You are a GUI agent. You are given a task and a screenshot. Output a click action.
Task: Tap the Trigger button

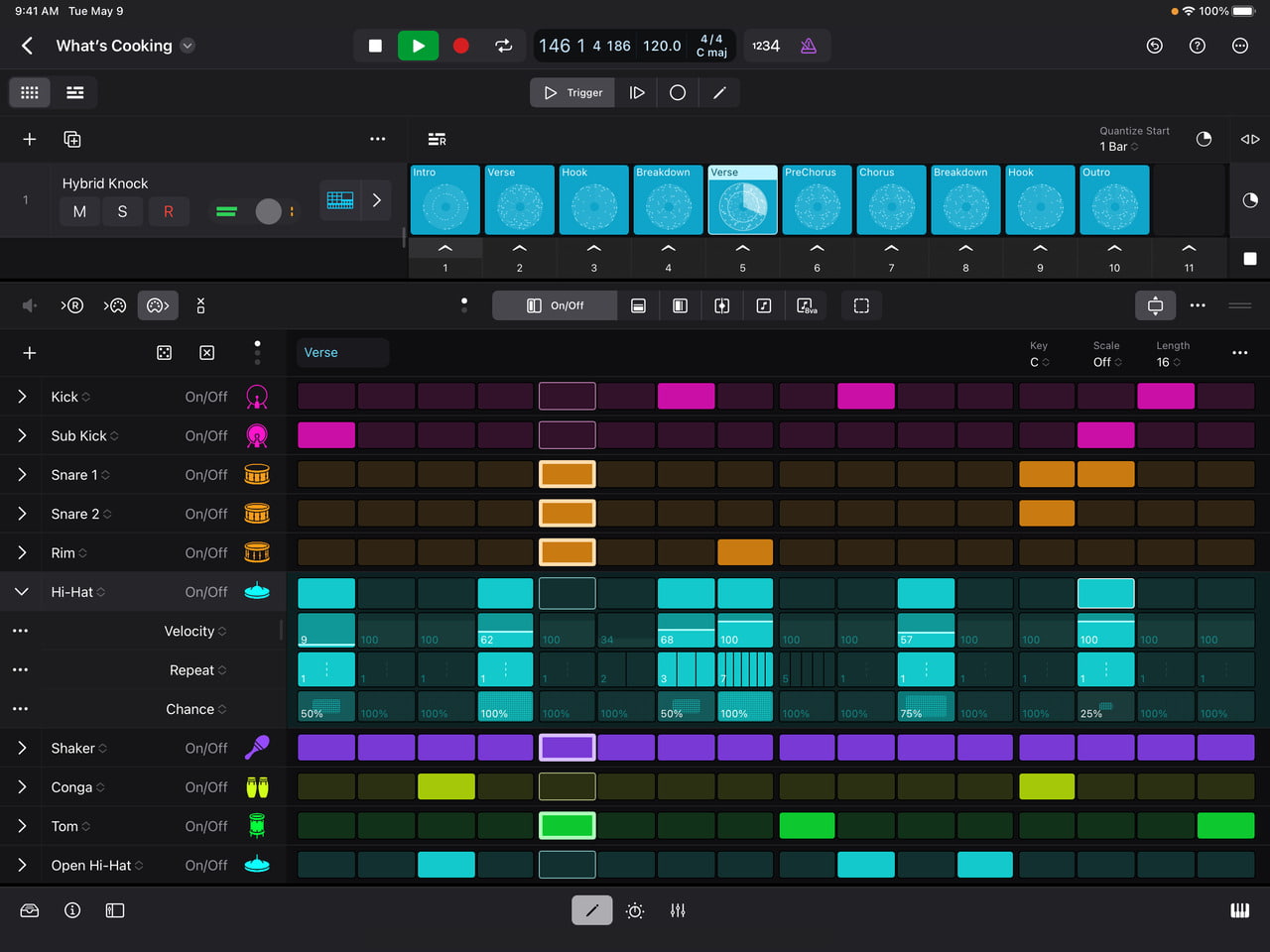pos(571,92)
